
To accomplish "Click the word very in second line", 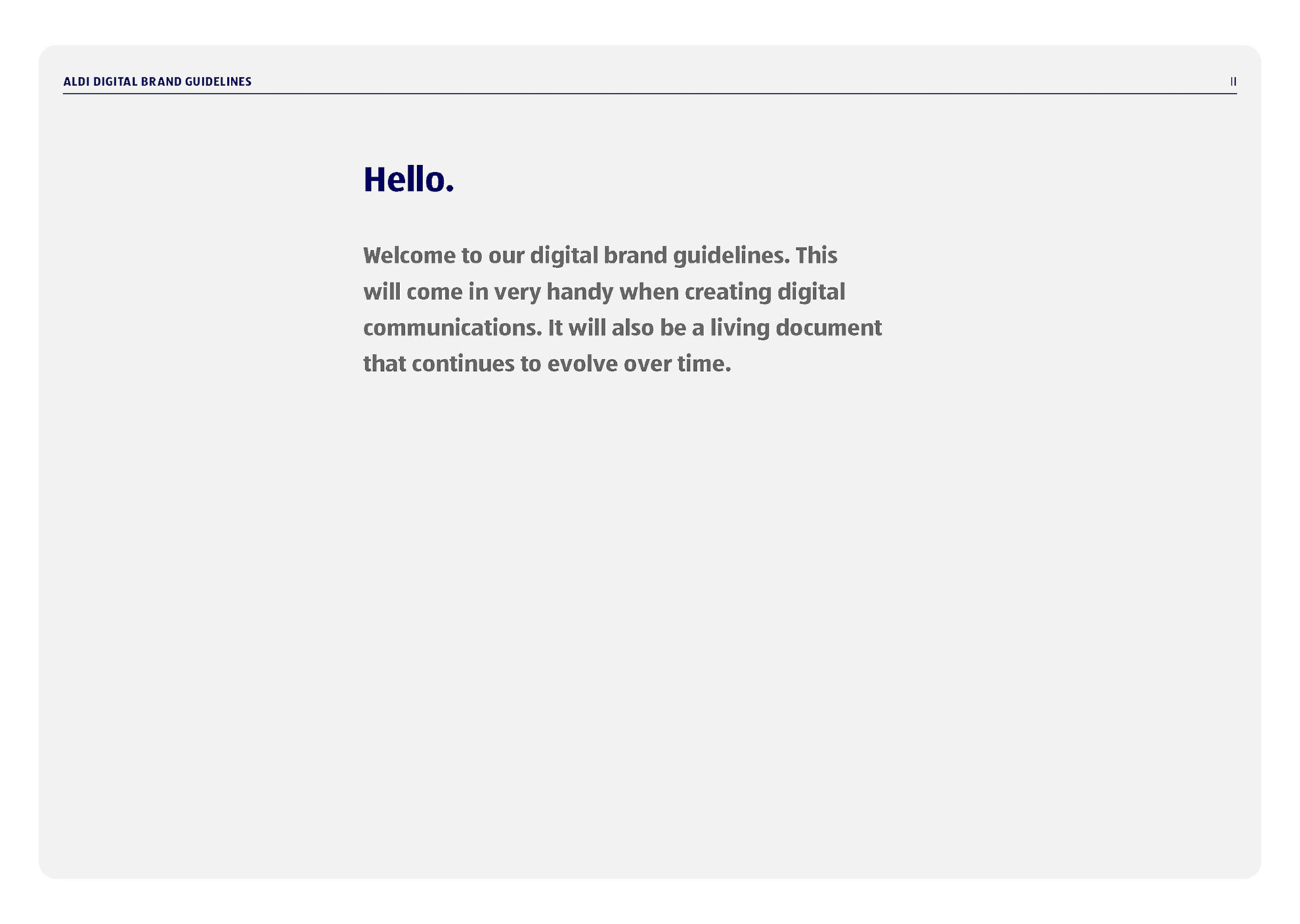I will [x=517, y=292].
